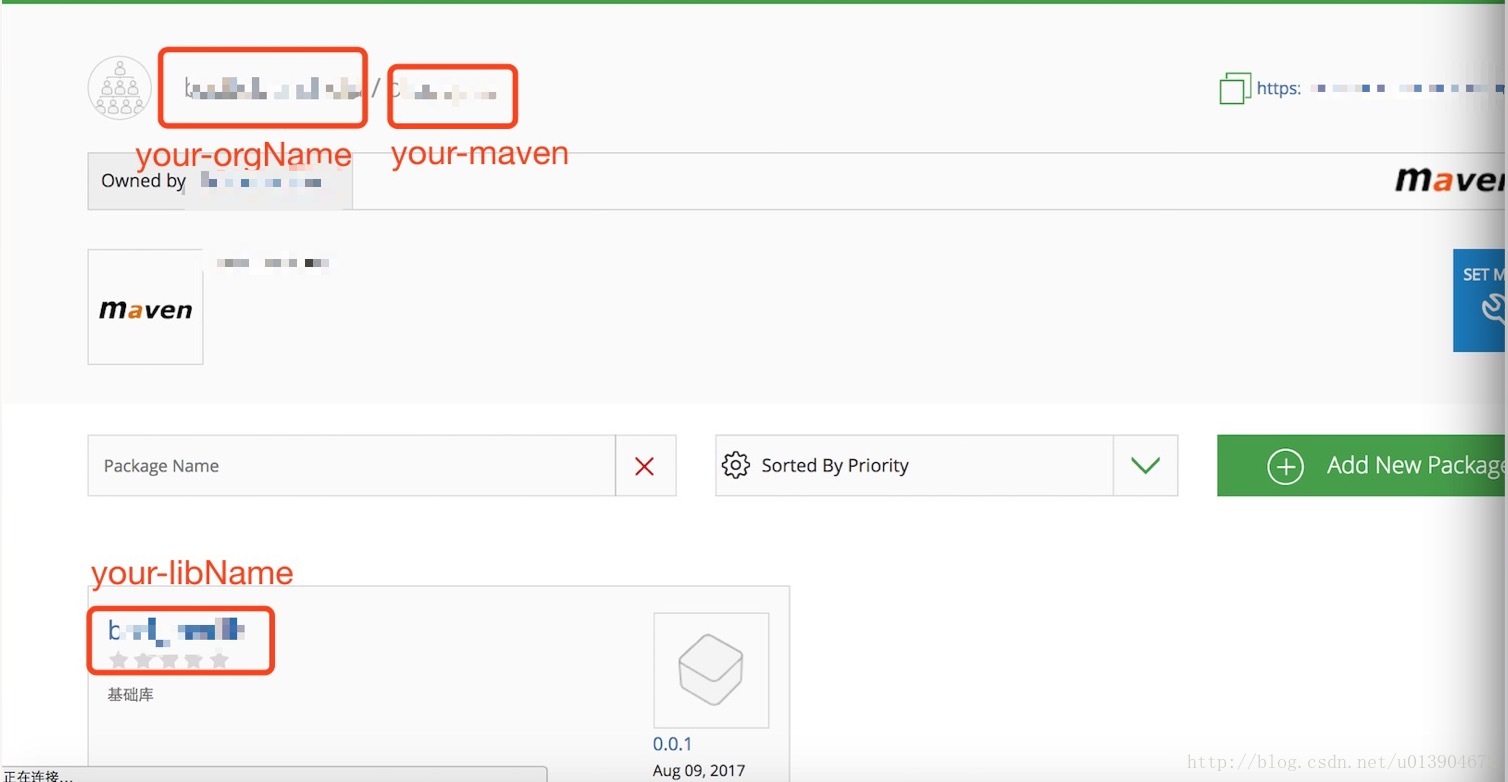Select the Sorted By Priority text
The height and width of the screenshot is (782, 1508).
[835, 466]
